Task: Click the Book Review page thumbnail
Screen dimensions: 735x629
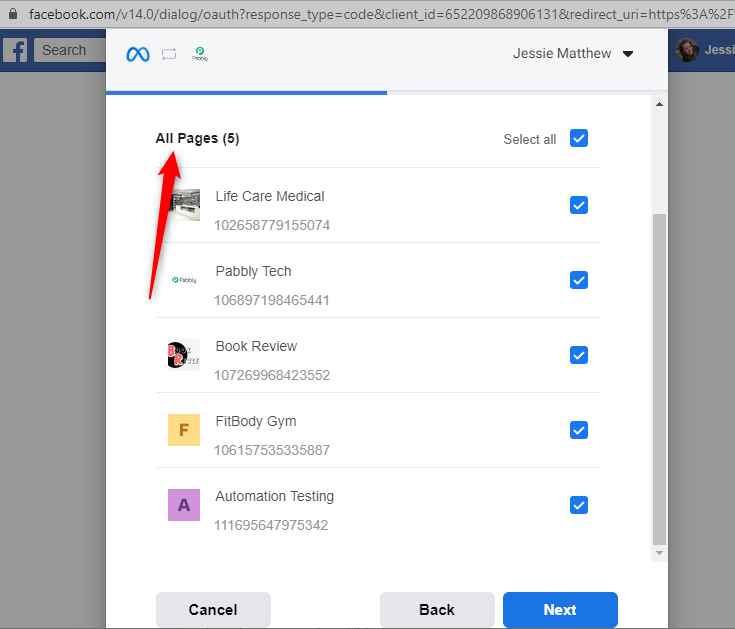Action: pyautogui.click(x=184, y=355)
